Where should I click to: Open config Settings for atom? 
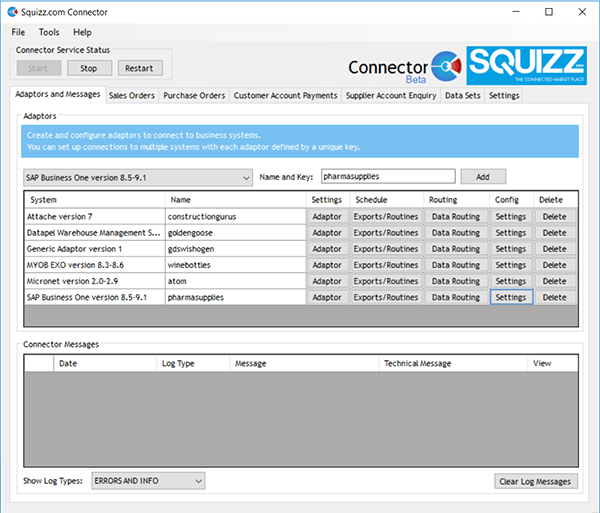[511, 281]
